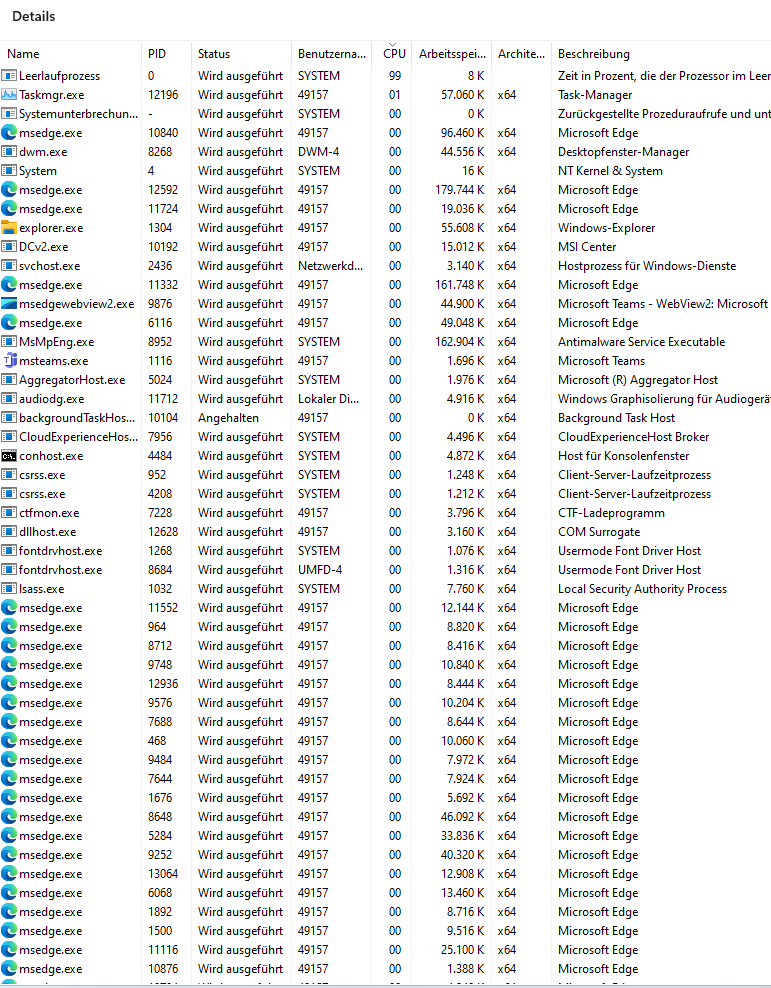Click the dllhost.exe process icon
Image resolution: width=771 pixels, height=988 pixels.
click(x=9, y=531)
